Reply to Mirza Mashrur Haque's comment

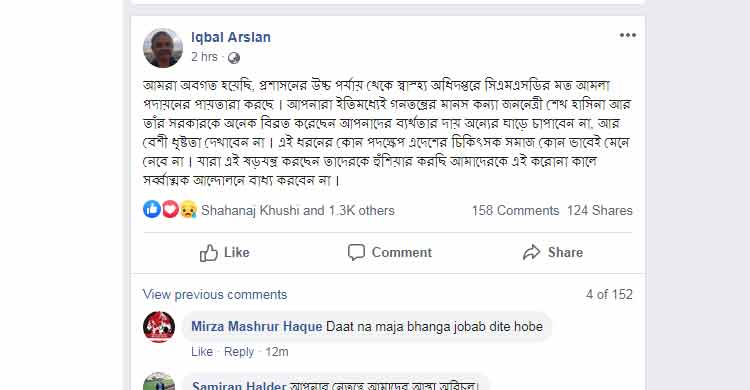pyautogui.click(x=239, y=352)
